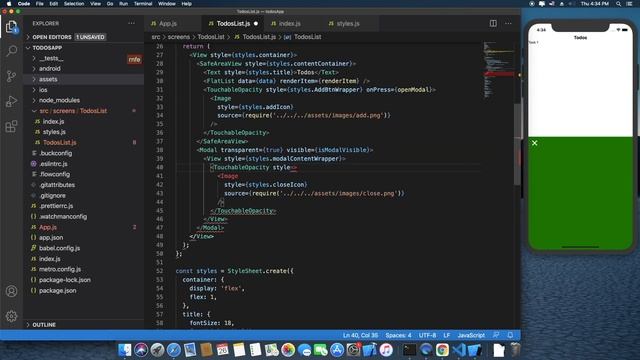The height and width of the screenshot is (360, 640).
Task: Open the Manage gear menu
Action: point(11,316)
